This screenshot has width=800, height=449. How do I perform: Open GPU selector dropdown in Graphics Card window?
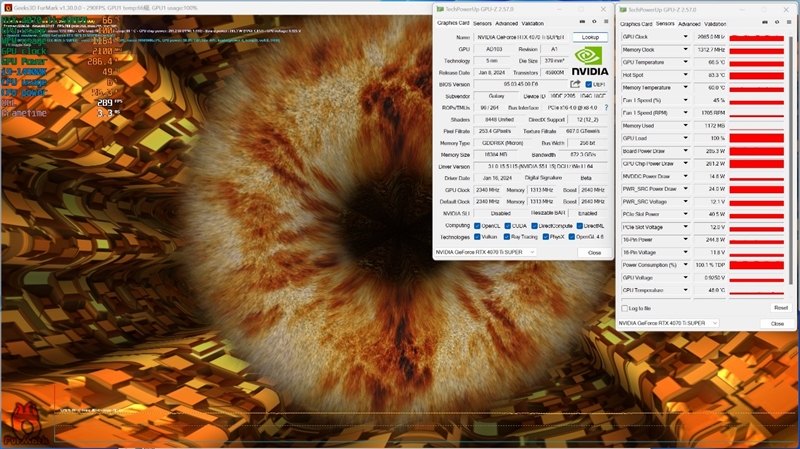click(485, 252)
